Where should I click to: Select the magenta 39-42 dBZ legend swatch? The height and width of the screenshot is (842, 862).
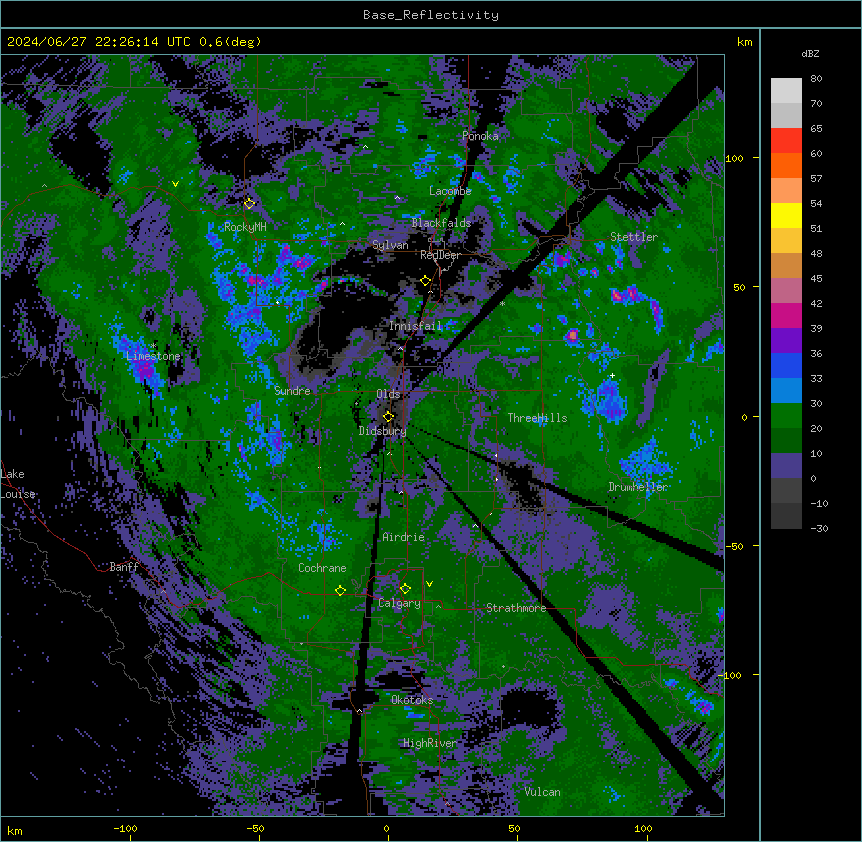point(786,315)
